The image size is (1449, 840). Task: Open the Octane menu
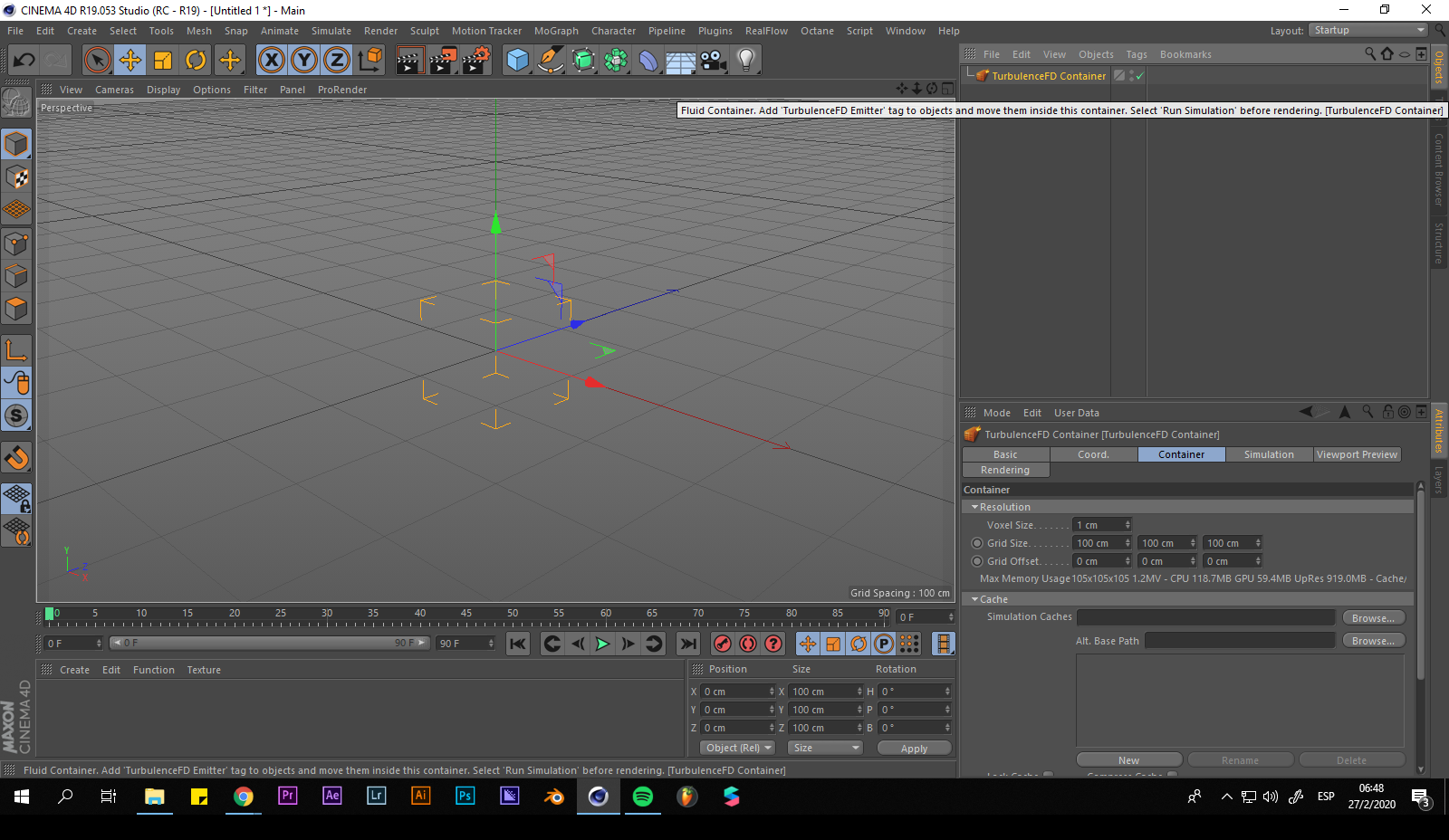(x=817, y=31)
